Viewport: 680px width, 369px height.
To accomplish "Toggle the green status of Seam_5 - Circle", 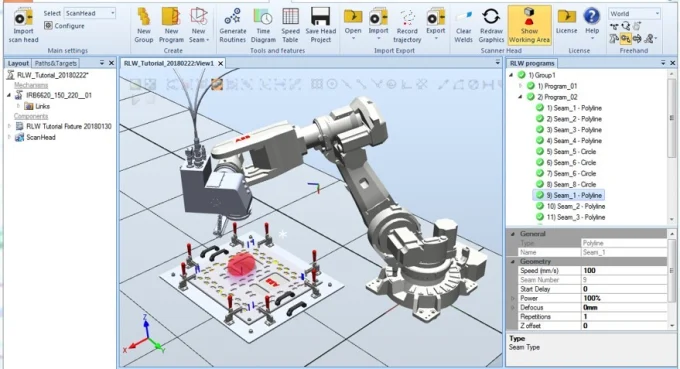I will coord(539,151).
